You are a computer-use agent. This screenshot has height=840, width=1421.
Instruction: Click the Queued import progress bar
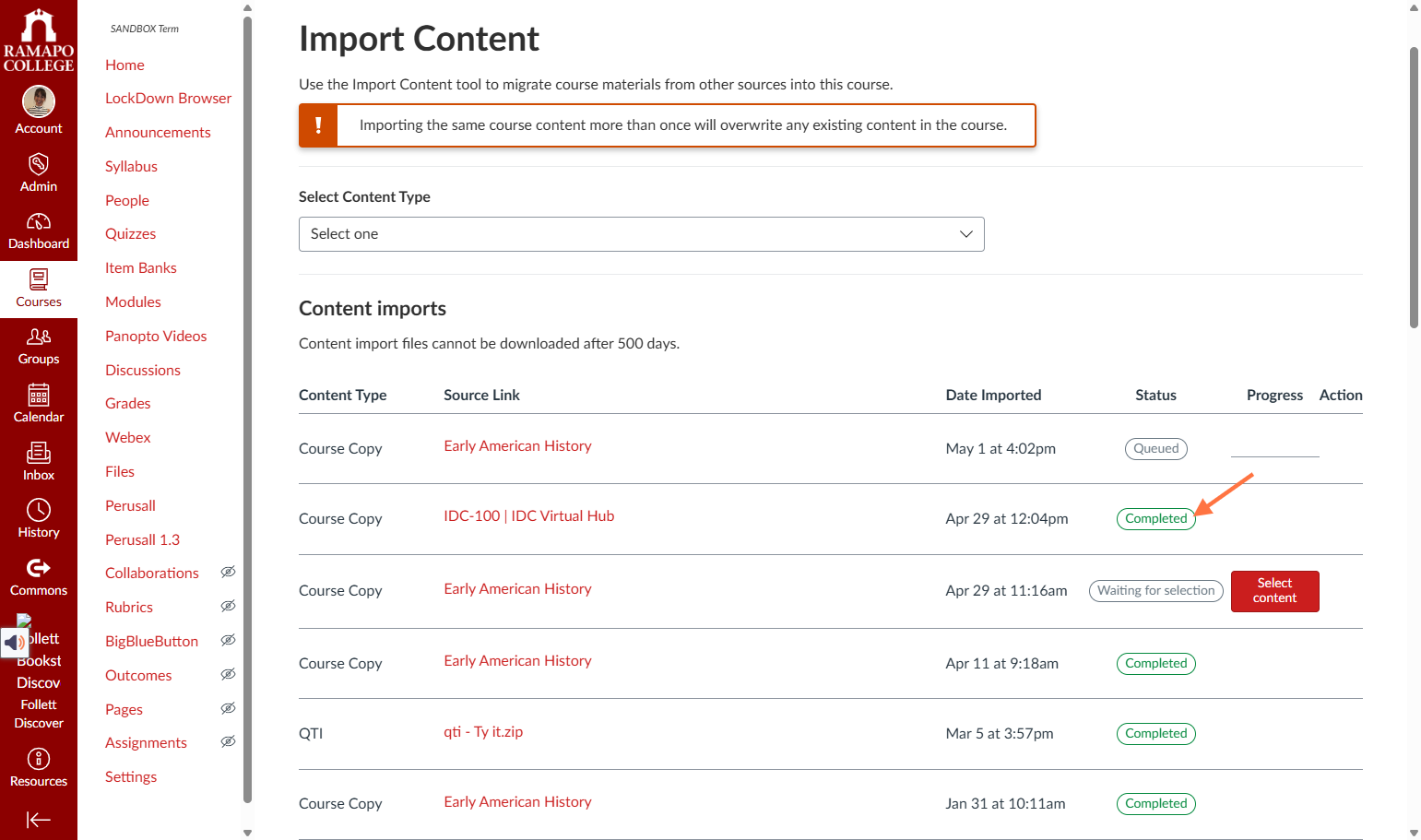1274,455
